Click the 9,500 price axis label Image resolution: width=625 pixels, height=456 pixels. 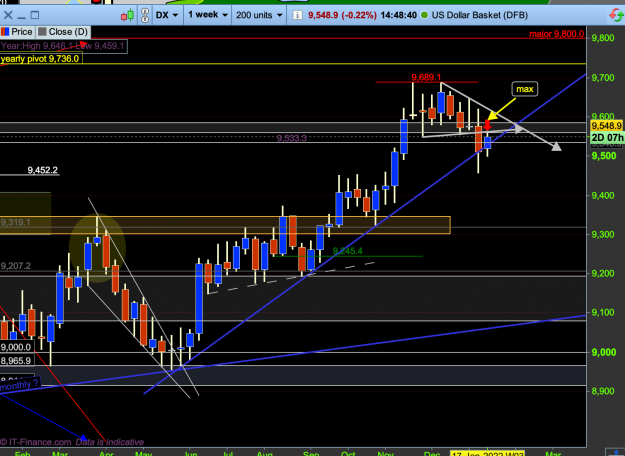603,156
